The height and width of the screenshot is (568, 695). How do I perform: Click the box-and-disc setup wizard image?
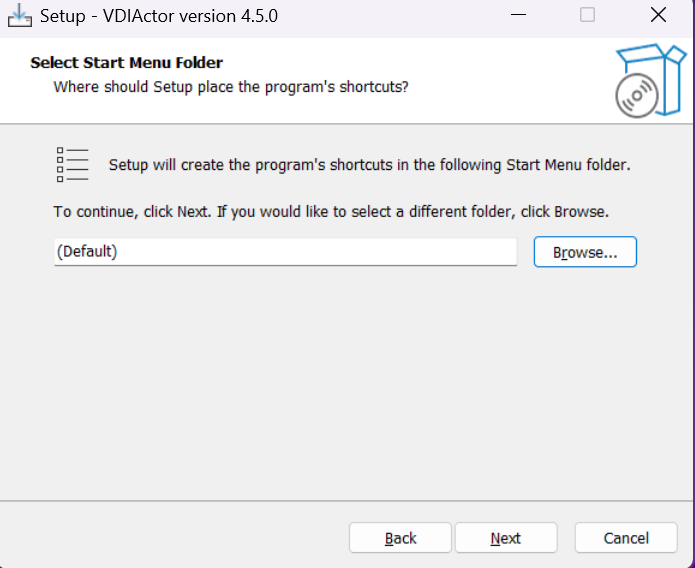click(651, 81)
